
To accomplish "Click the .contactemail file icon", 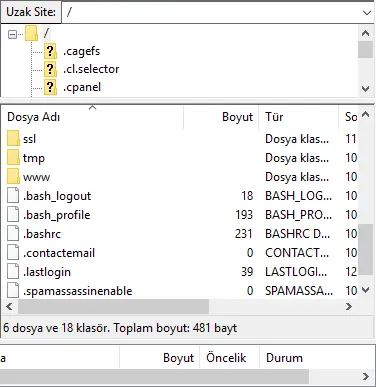I will pos(13,252).
